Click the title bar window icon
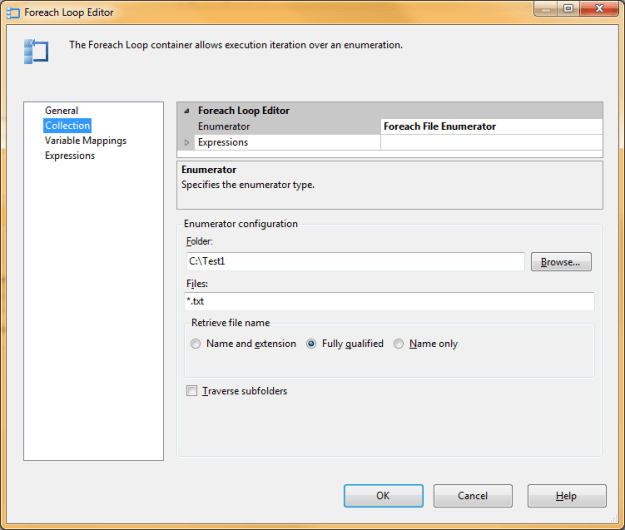 click(14, 13)
